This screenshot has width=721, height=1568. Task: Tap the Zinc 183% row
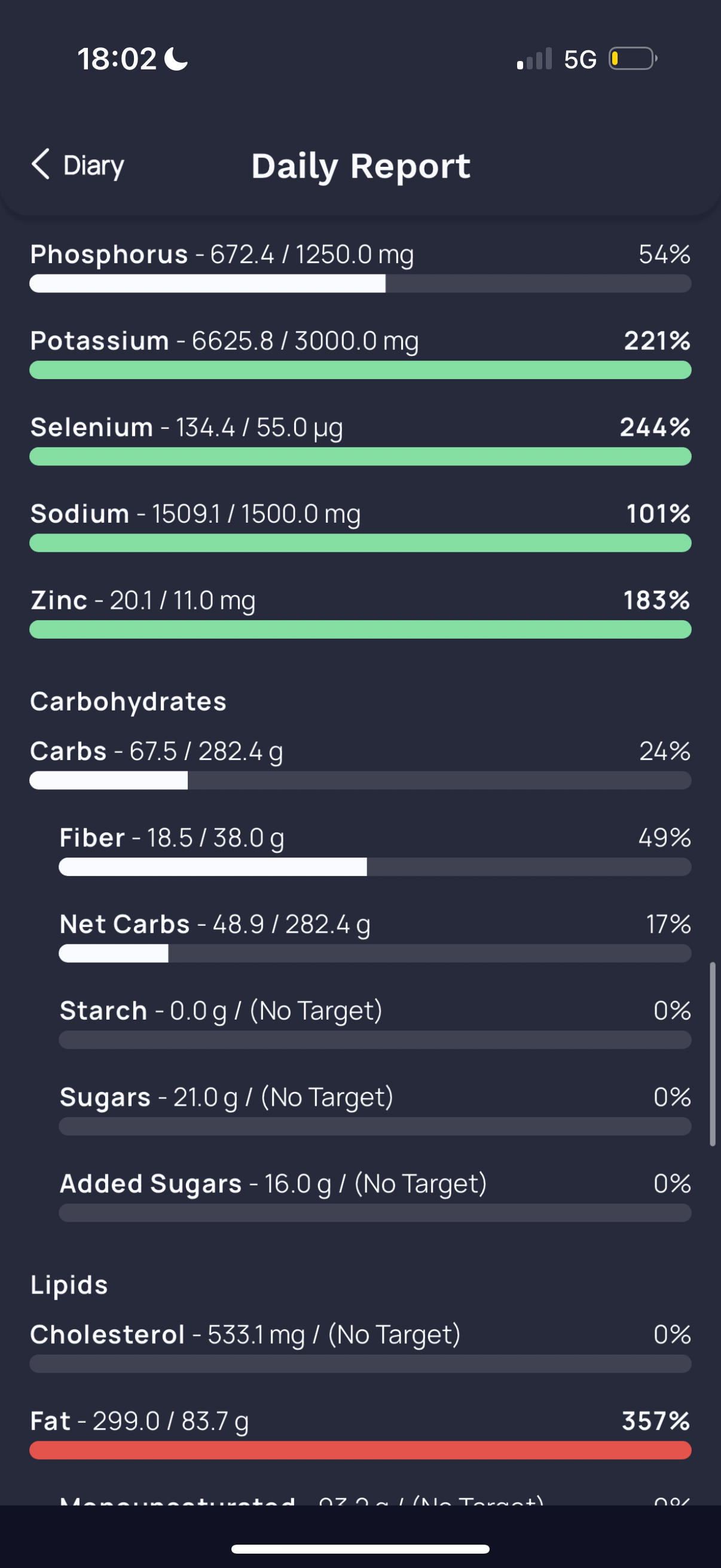tap(360, 612)
